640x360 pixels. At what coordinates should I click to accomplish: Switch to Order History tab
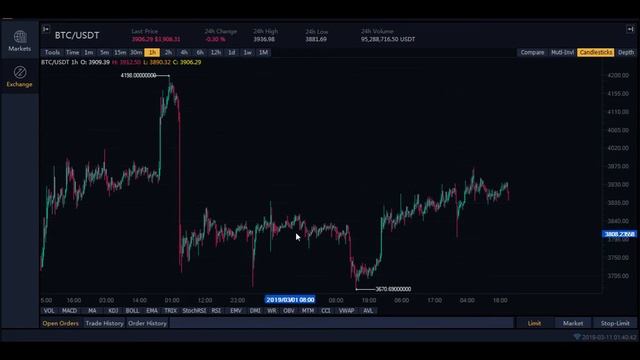(147, 323)
